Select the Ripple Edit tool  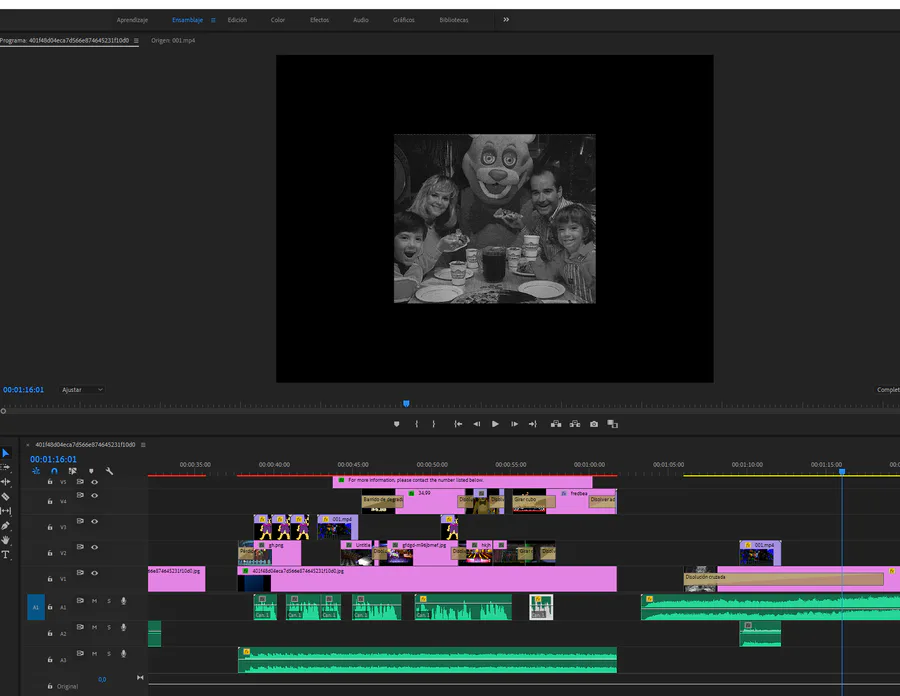click(x=6, y=482)
